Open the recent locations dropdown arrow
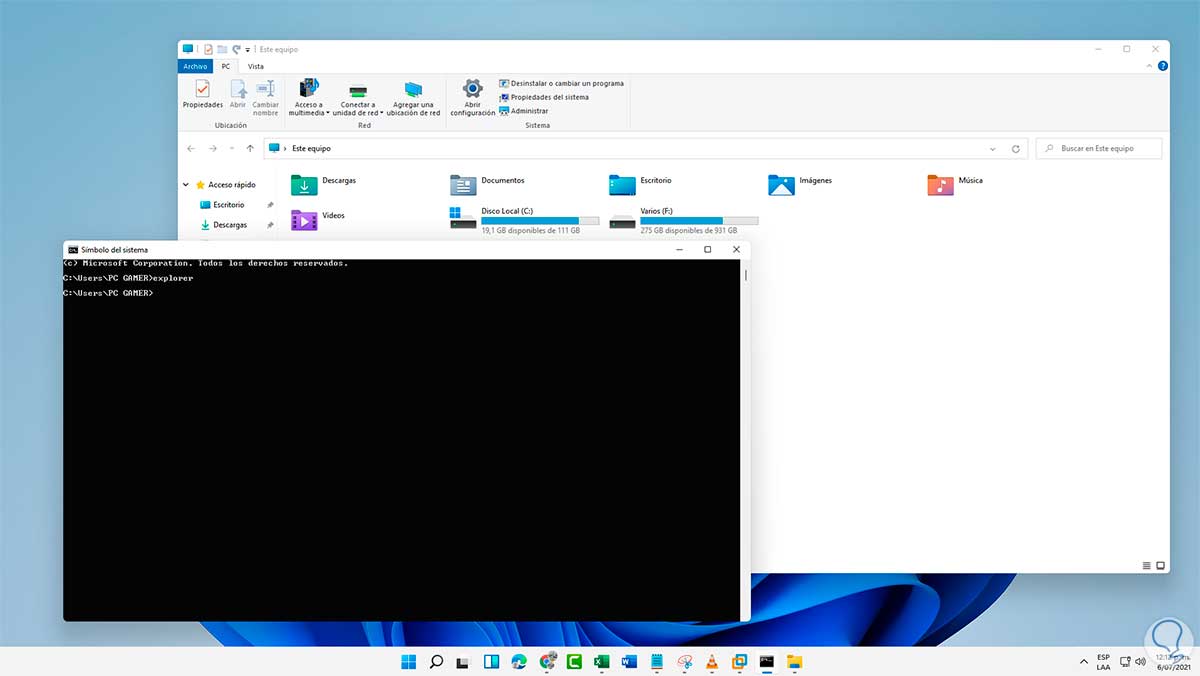 point(232,148)
